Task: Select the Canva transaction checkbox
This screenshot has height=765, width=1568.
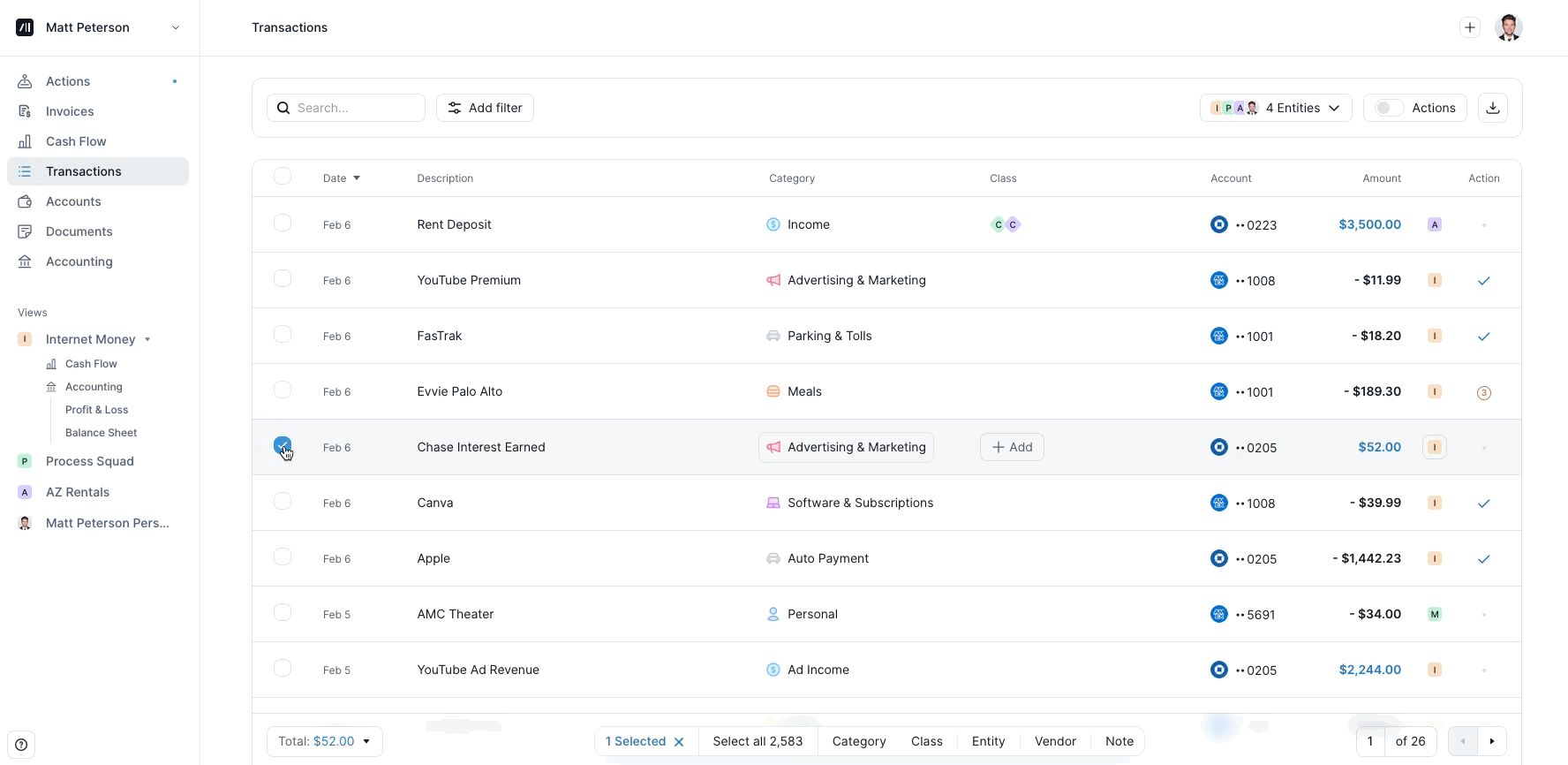Action: (x=283, y=502)
